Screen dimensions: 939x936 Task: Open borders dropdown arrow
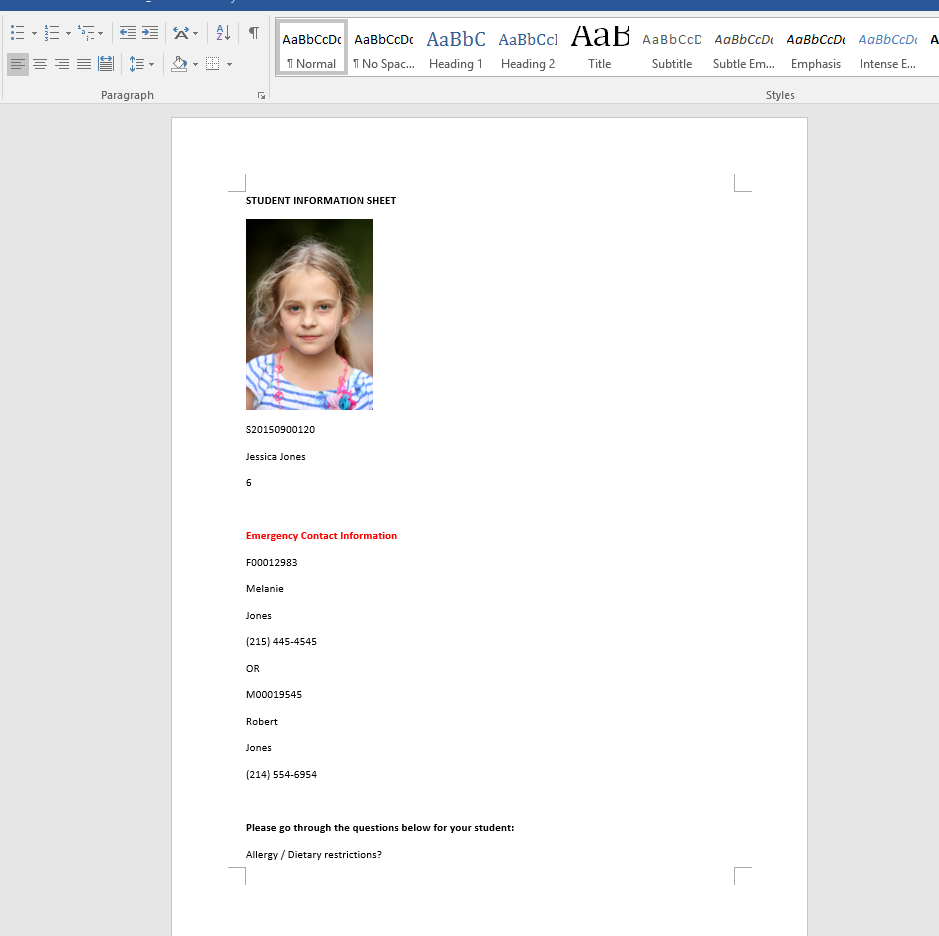pyautogui.click(x=229, y=64)
